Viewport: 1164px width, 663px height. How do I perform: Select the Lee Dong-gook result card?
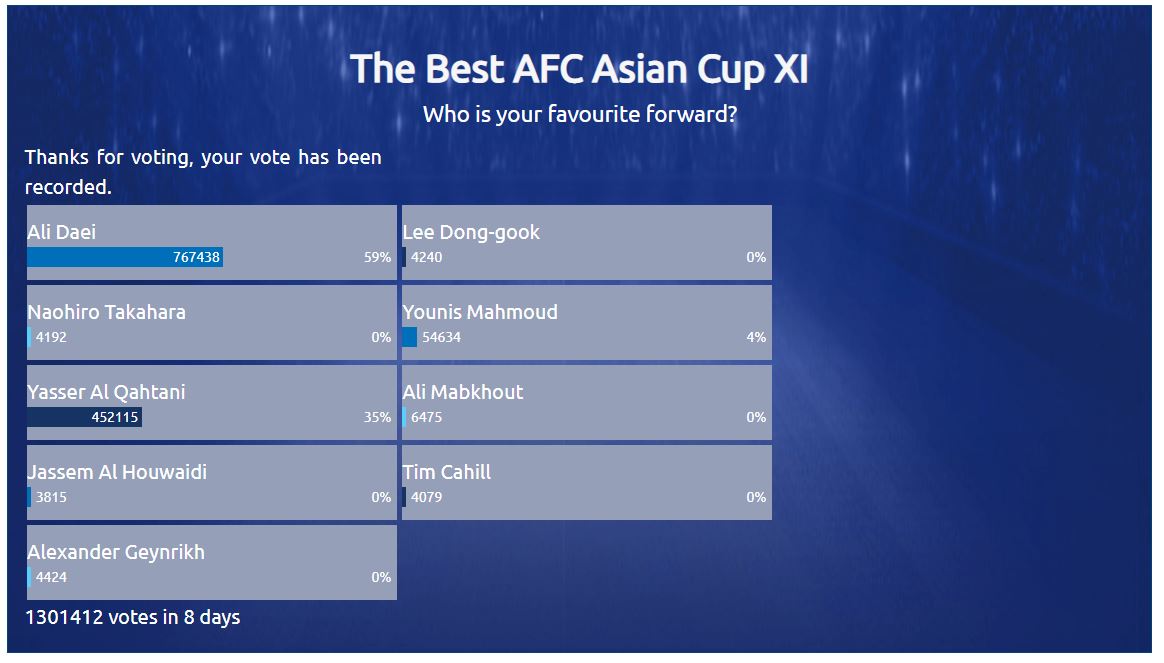point(586,243)
